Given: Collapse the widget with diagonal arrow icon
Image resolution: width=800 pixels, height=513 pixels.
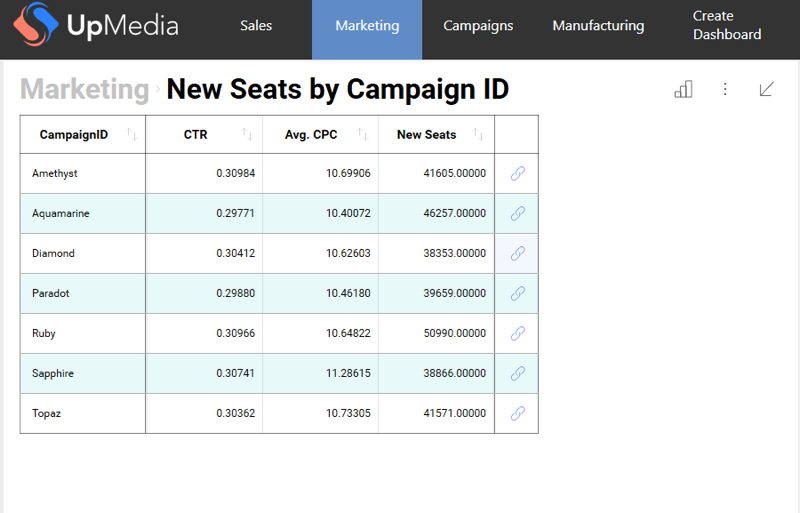Looking at the screenshot, I should (767, 90).
